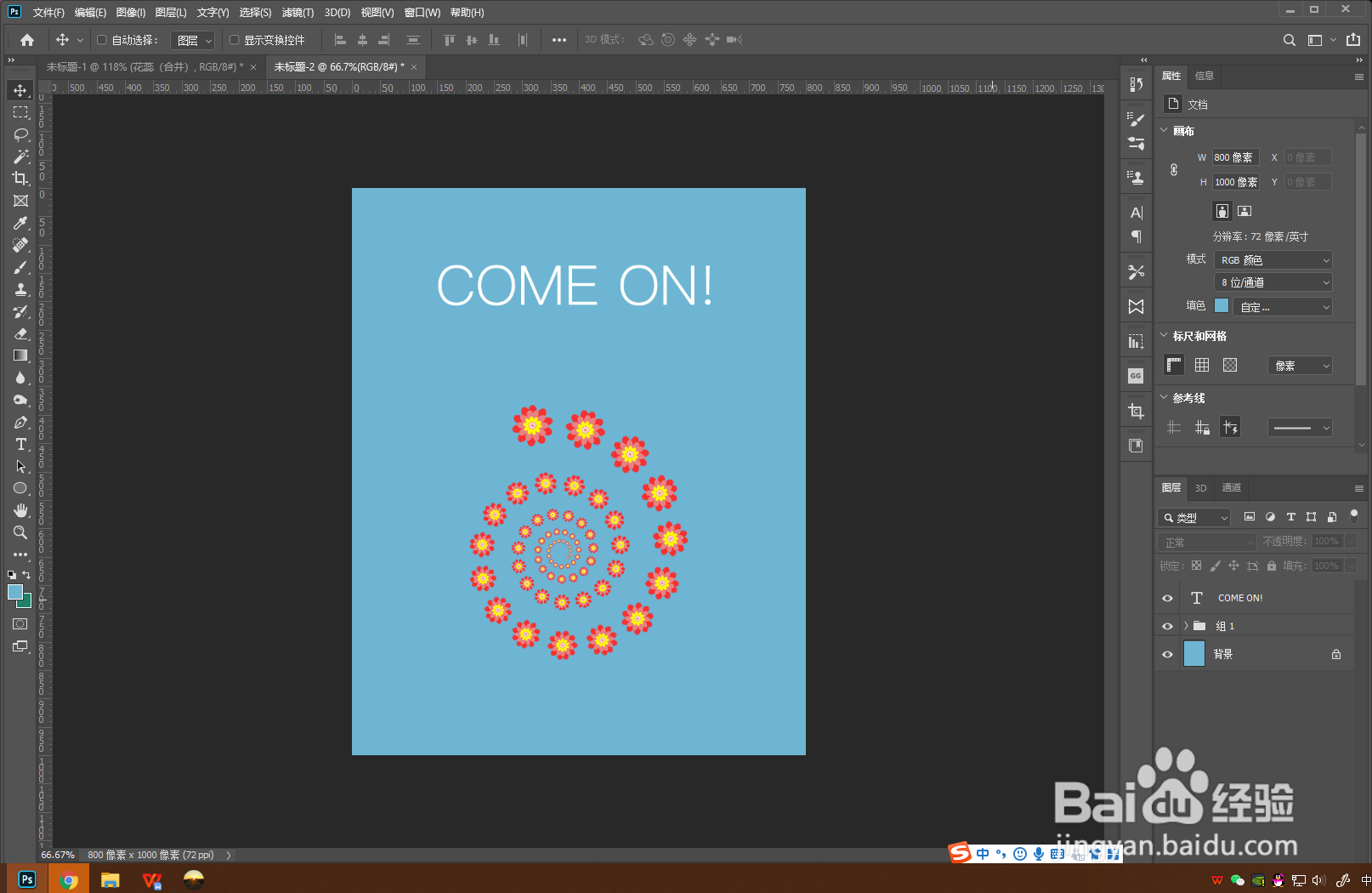Open the guide line style dropdown
This screenshot has width=1372, height=893.
[x=1300, y=428]
